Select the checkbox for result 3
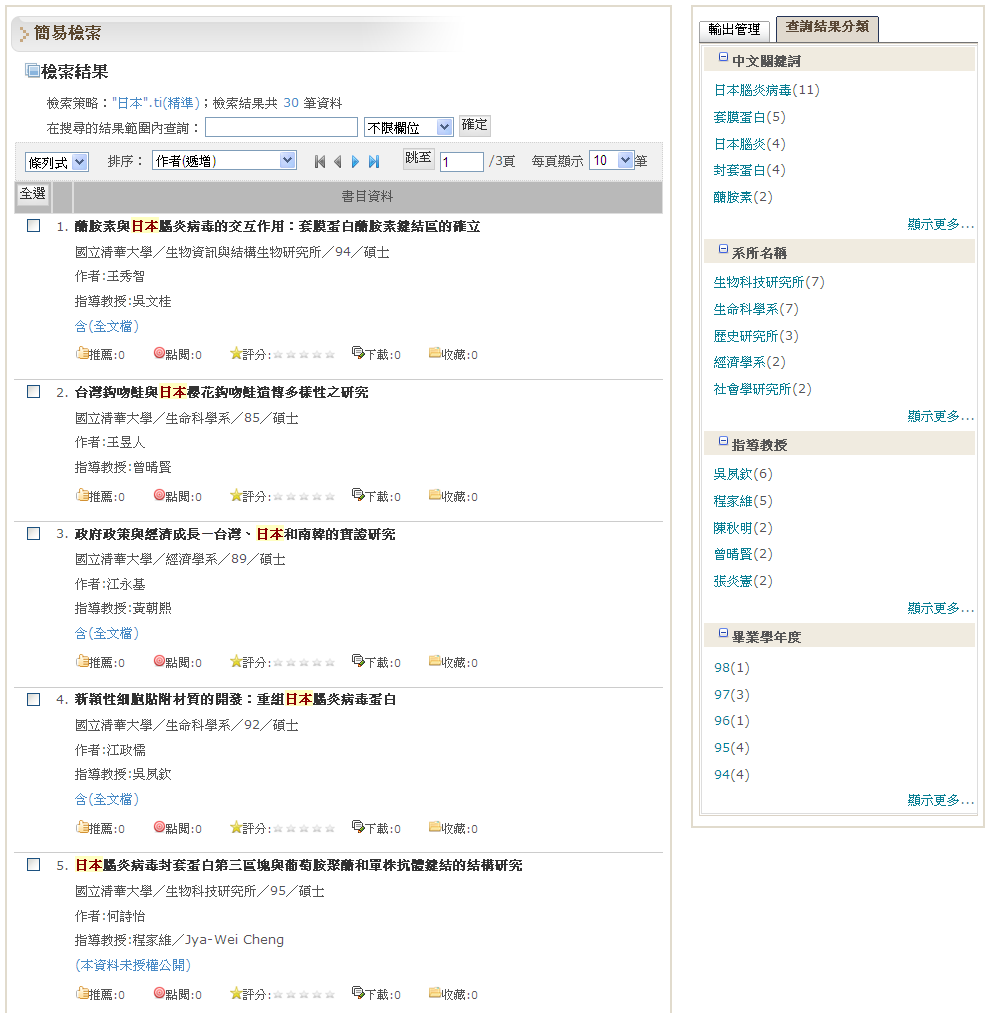This screenshot has height=1013, width=990. coord(34,533)
